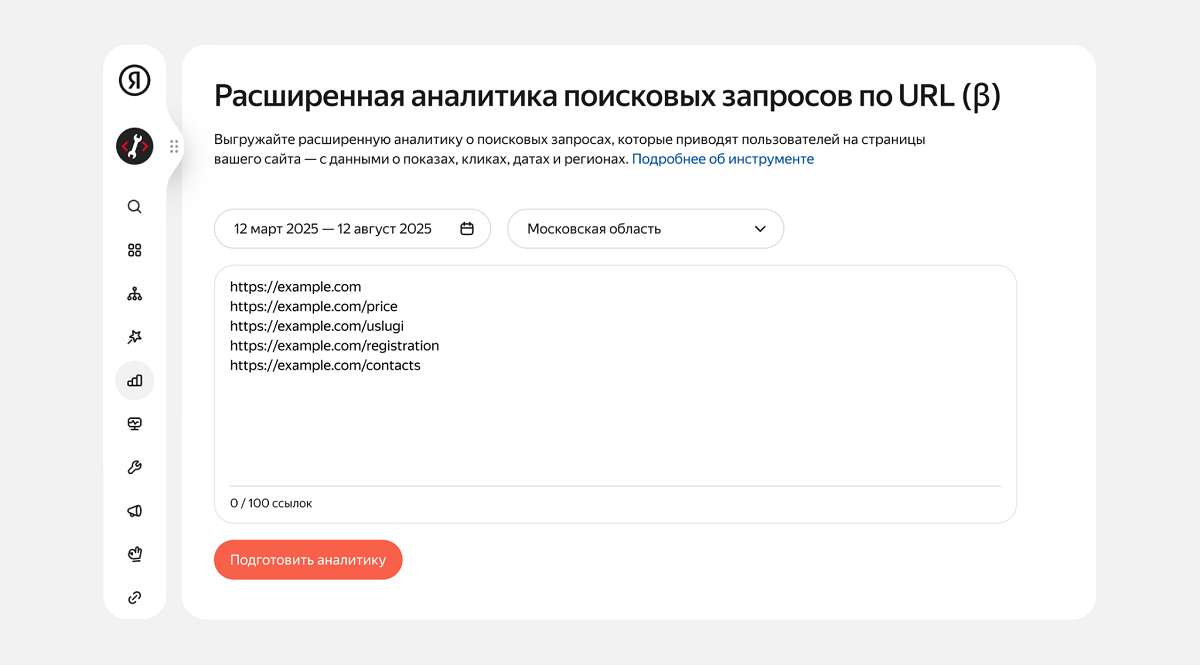Open the services grid icon
Viewport: 1200px width, 665px height.
click(x=134, y=250)
